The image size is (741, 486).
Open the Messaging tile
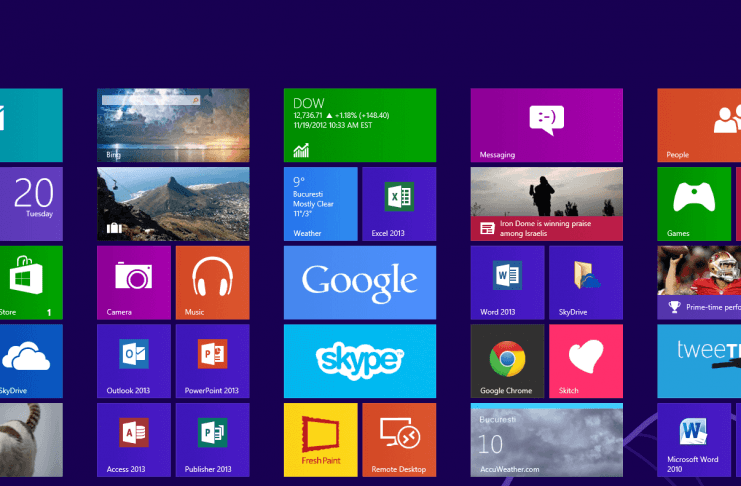[546, 125]
